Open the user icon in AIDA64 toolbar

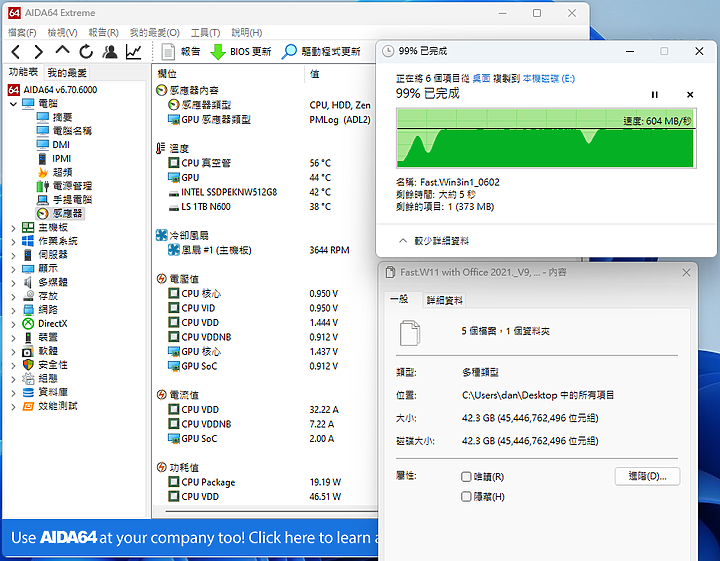click(110, 52)
